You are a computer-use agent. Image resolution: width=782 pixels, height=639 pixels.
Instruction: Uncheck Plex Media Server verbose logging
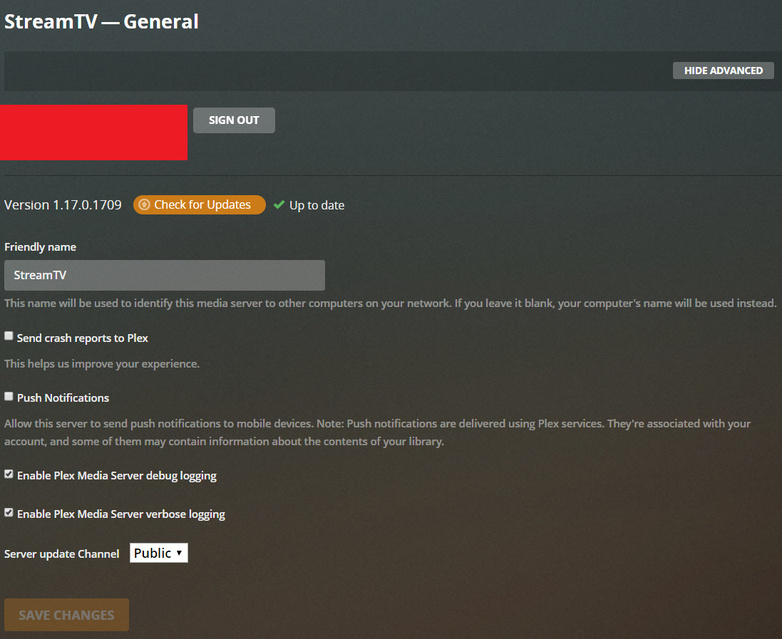(8, 512)
